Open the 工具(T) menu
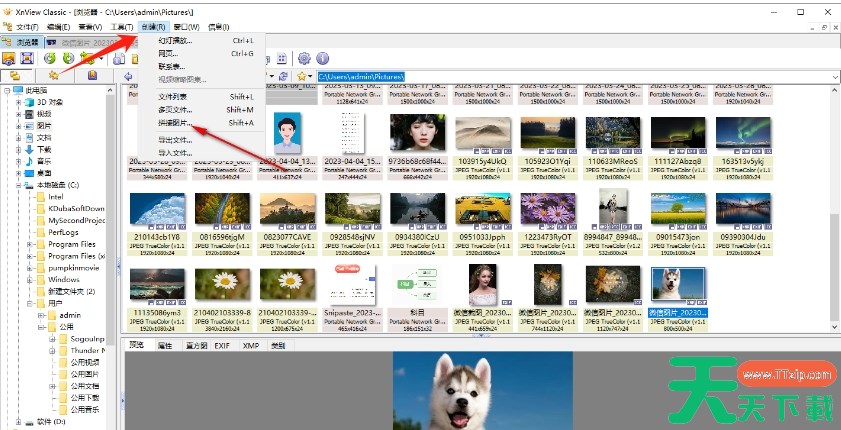841x430 pixels. click(x=122, y=26)
